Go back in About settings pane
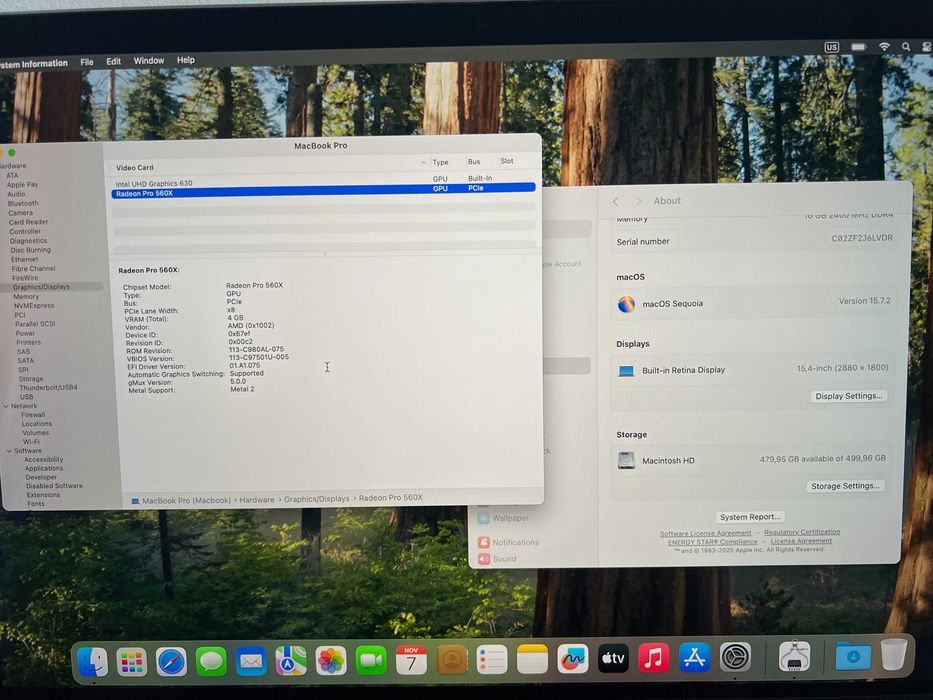 pos(616,202)
